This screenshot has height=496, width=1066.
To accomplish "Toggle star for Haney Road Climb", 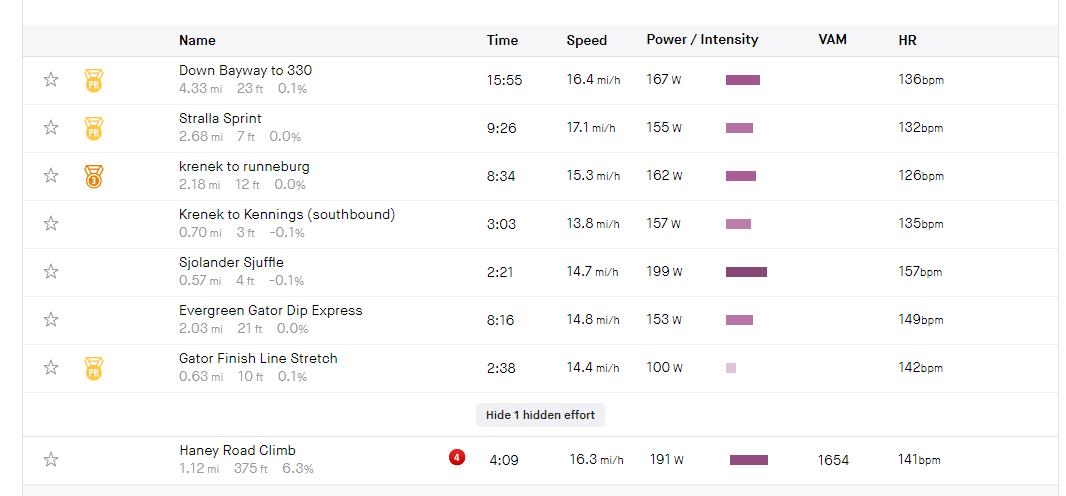I will [x=51, y=460].
